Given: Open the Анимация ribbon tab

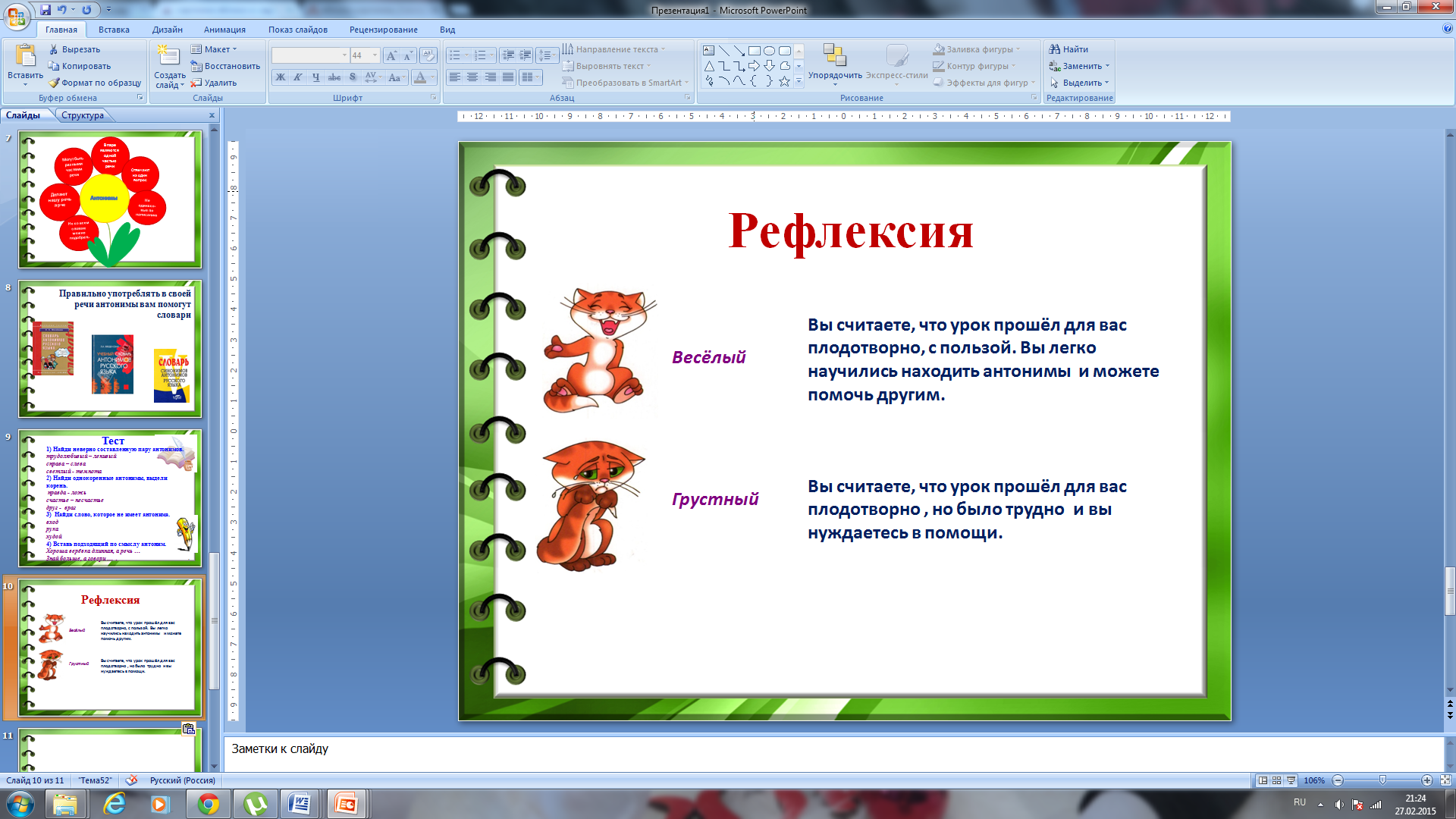Looking at the screenshot, I should (x=224, y=30).
